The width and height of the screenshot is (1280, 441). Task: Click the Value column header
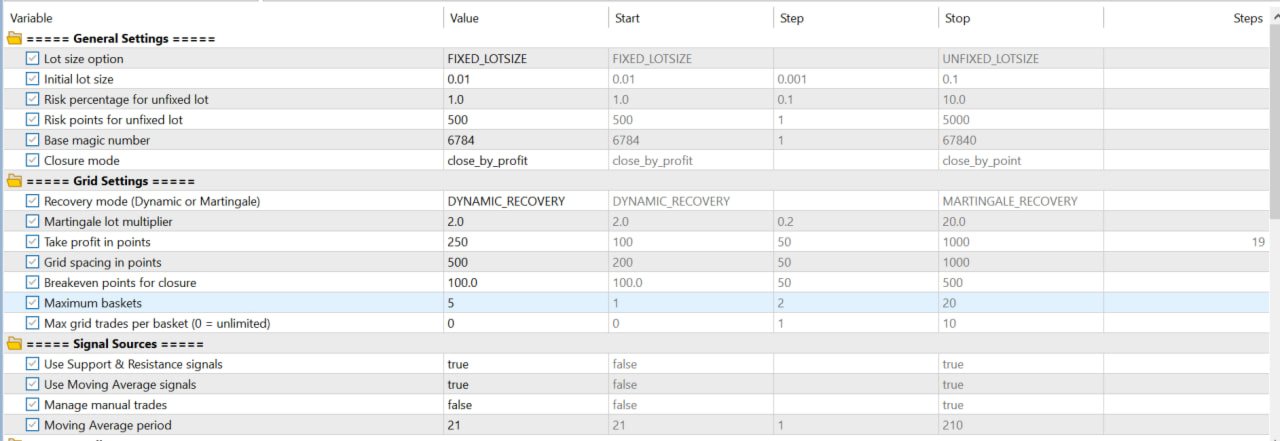tap(525, 18)
